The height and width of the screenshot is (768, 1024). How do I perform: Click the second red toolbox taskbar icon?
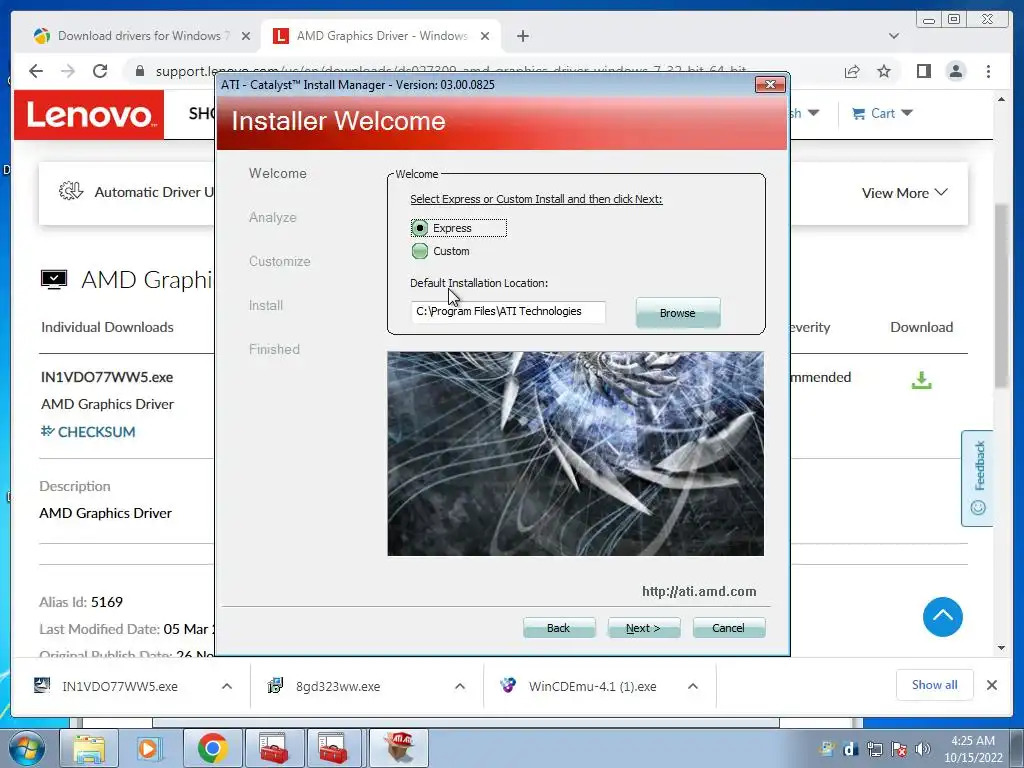point(333,748)
